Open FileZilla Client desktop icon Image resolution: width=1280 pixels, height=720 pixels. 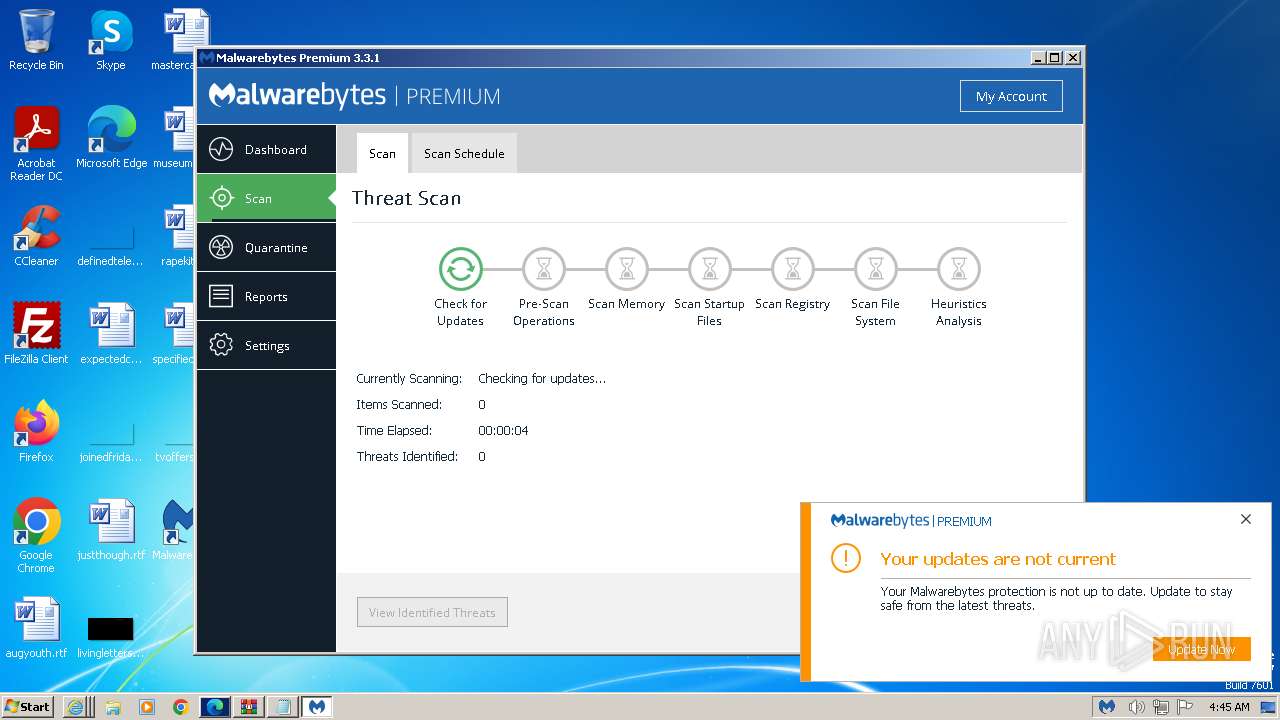tap(36, 334)
